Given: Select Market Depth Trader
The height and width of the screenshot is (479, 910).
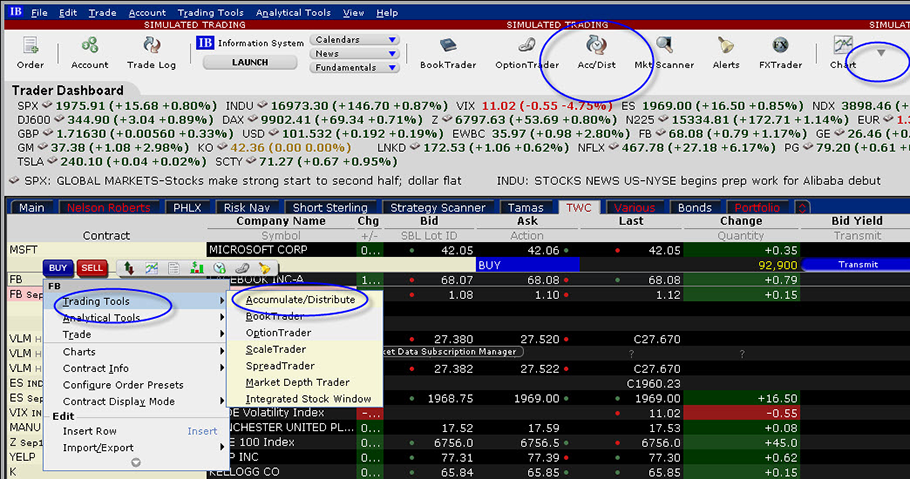Looking at the screenshot, I should point(298,382).
